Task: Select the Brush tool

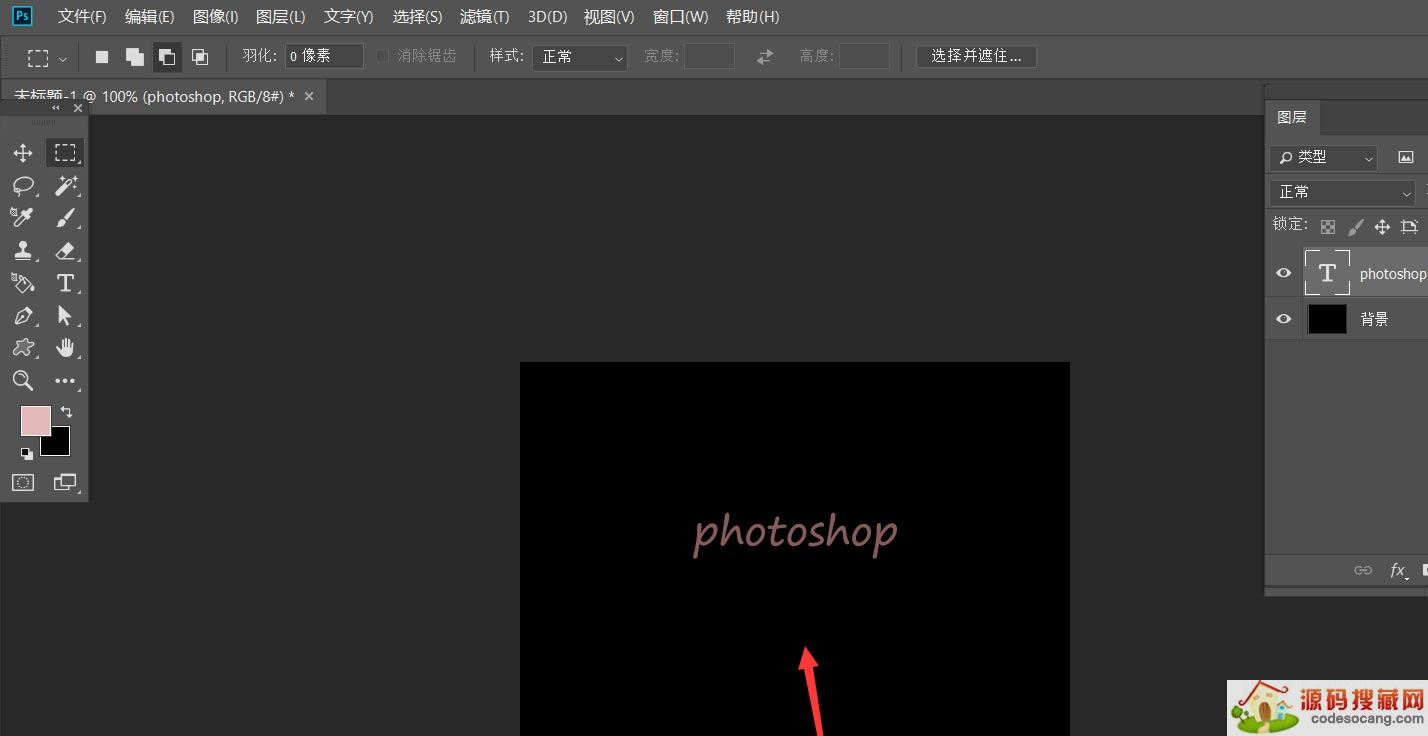Action: click(x=65, y=218)
